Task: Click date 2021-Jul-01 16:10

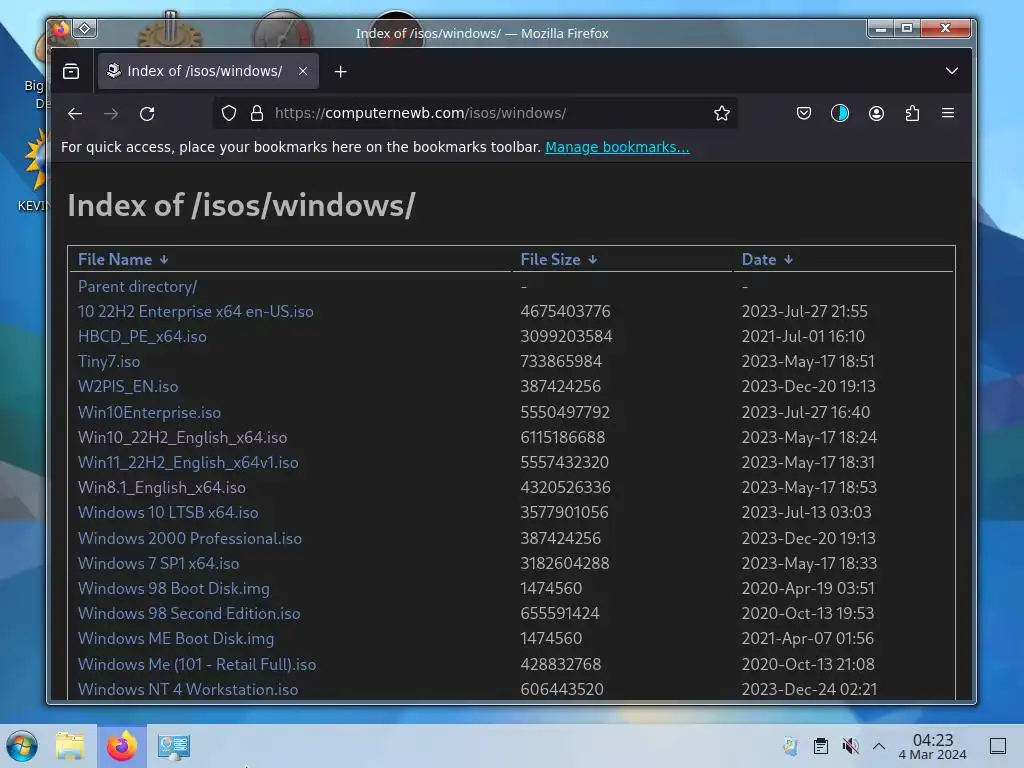Action: pos(803,336)
